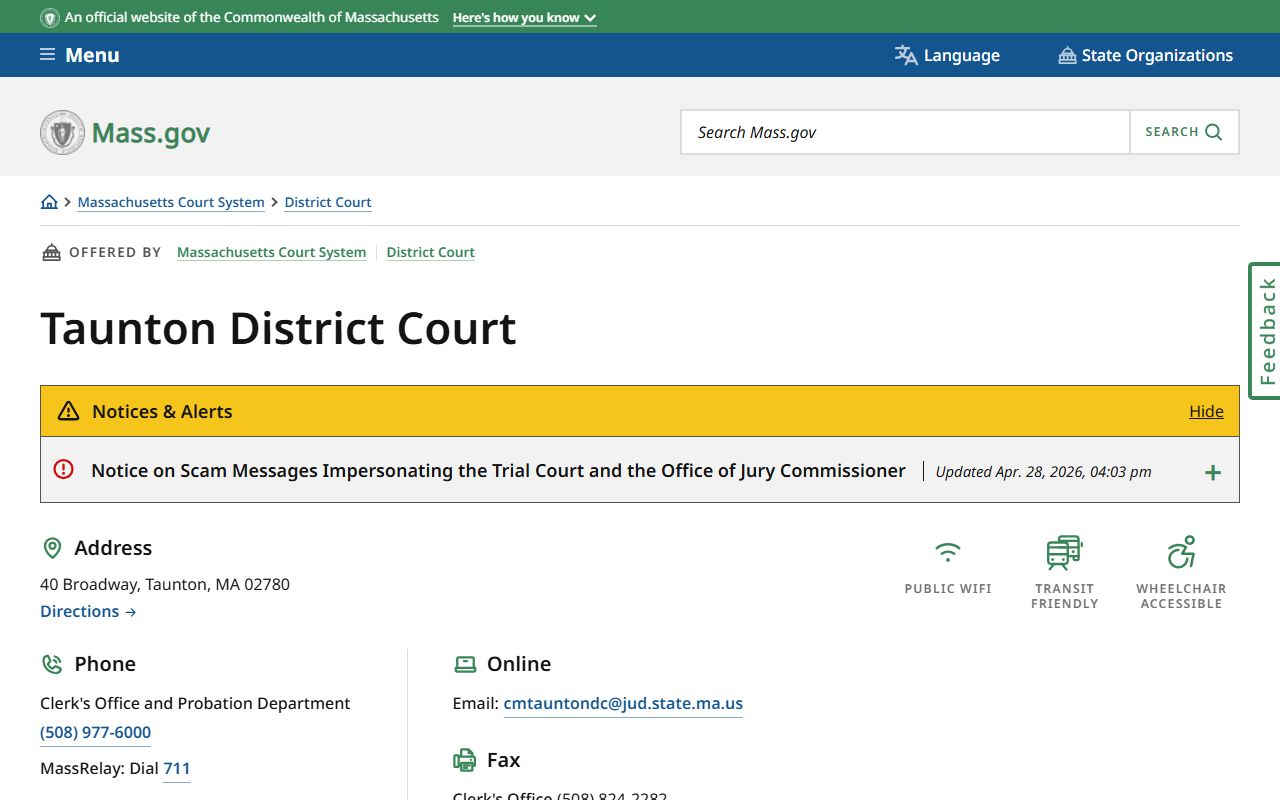1280x800 pixels.
Task: Open the hamburger Menu
Action: (x=79, y=55)
